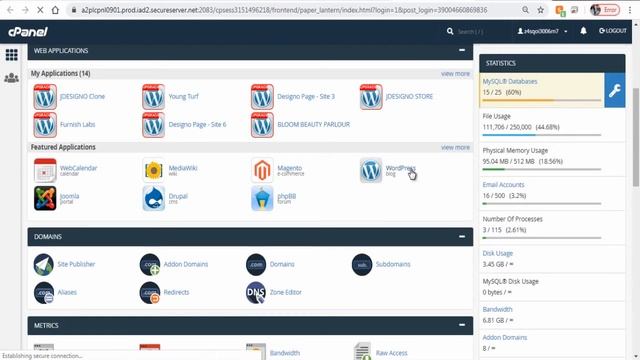
Task: Click the Number Of Processes label
Action: [512, 219]
